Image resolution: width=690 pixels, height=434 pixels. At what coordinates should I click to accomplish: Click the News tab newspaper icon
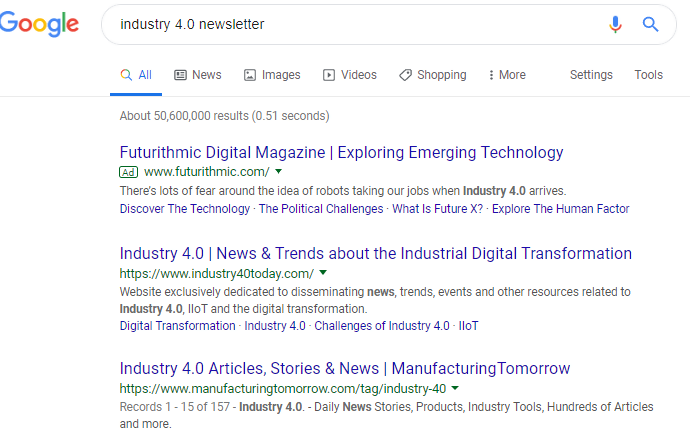click(x=180, y=75)
